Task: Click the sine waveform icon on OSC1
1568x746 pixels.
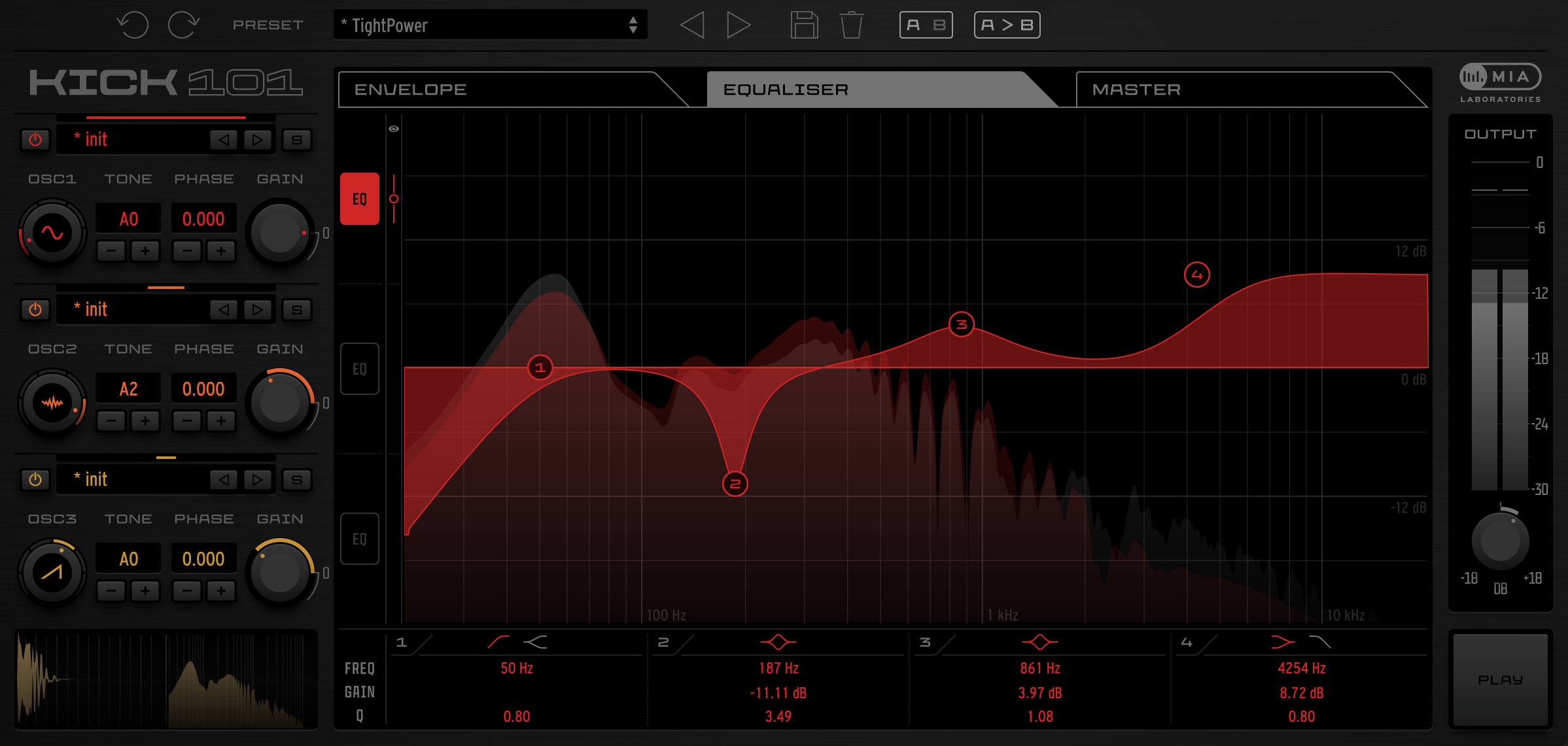Action: coord(52,232)
